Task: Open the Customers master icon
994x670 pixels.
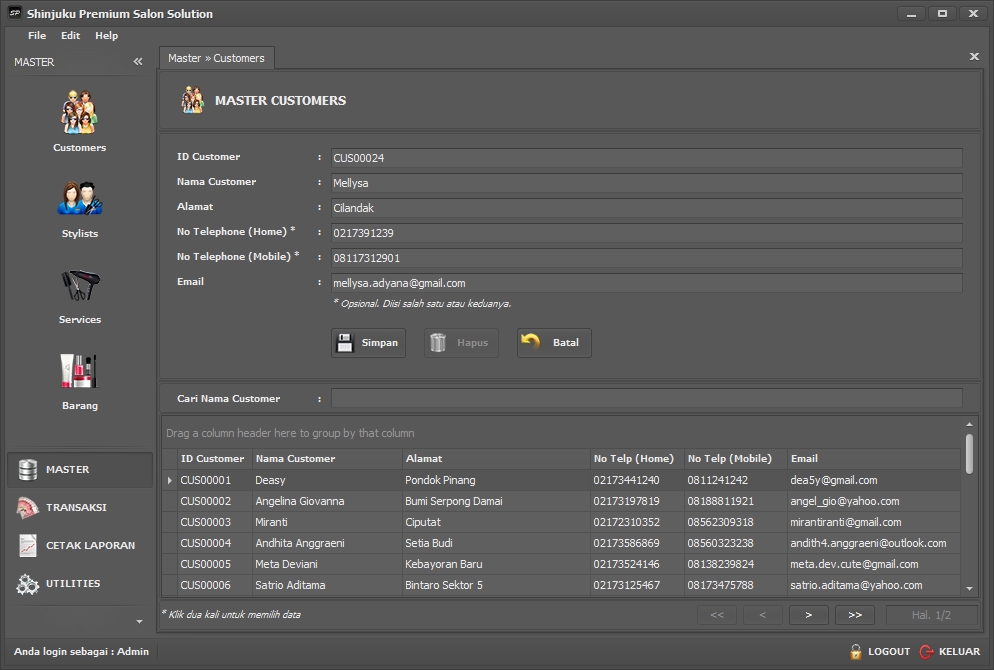Action: coord(79,113)
